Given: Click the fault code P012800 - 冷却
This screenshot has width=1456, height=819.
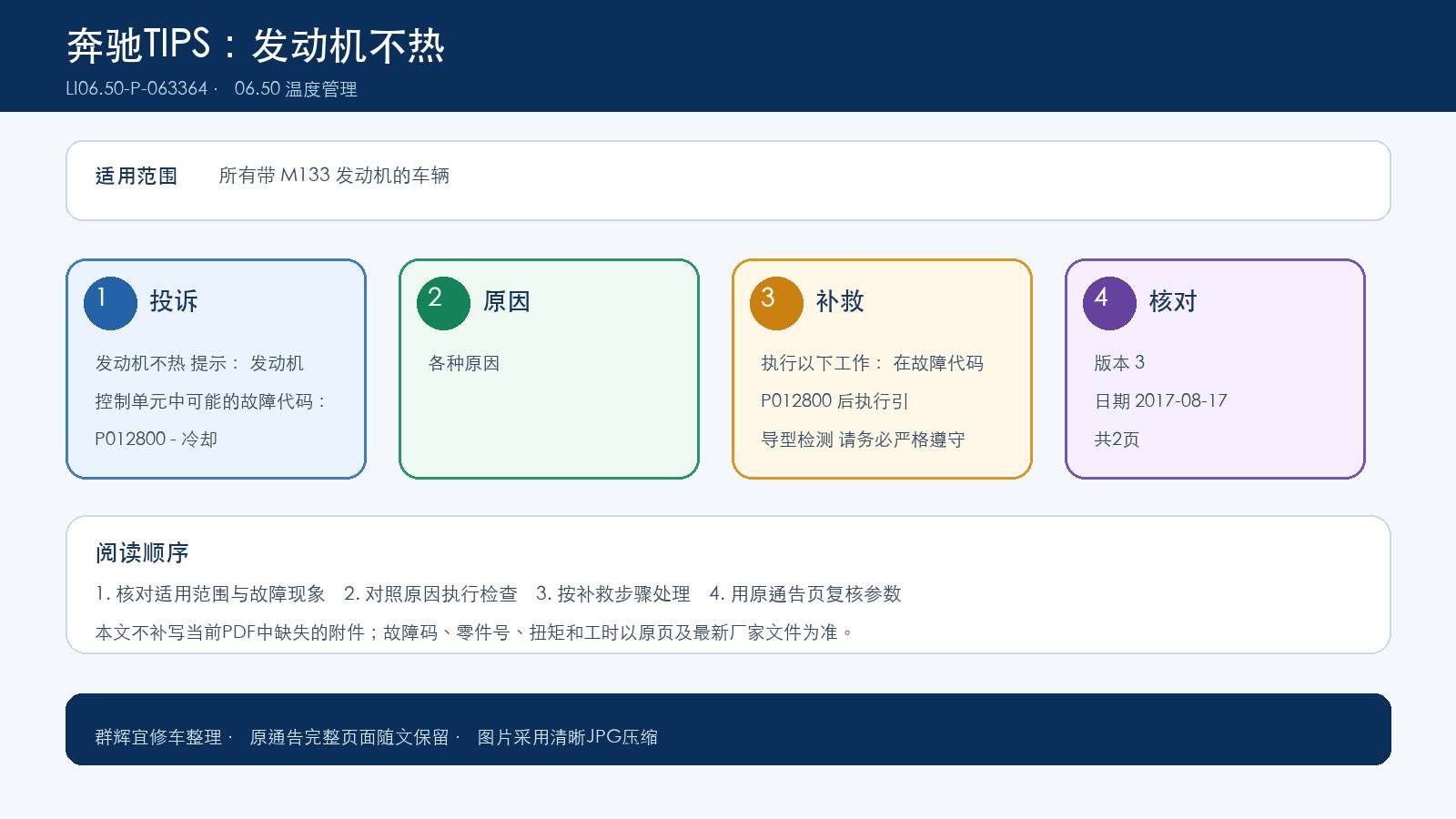Looking at the screenshot, I should click(157, 439).
